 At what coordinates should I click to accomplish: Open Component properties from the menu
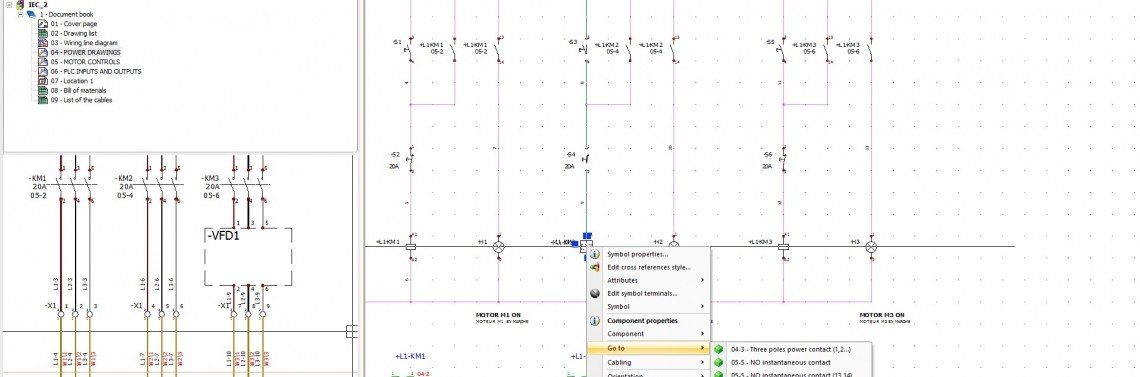click(x=642, y=320)
